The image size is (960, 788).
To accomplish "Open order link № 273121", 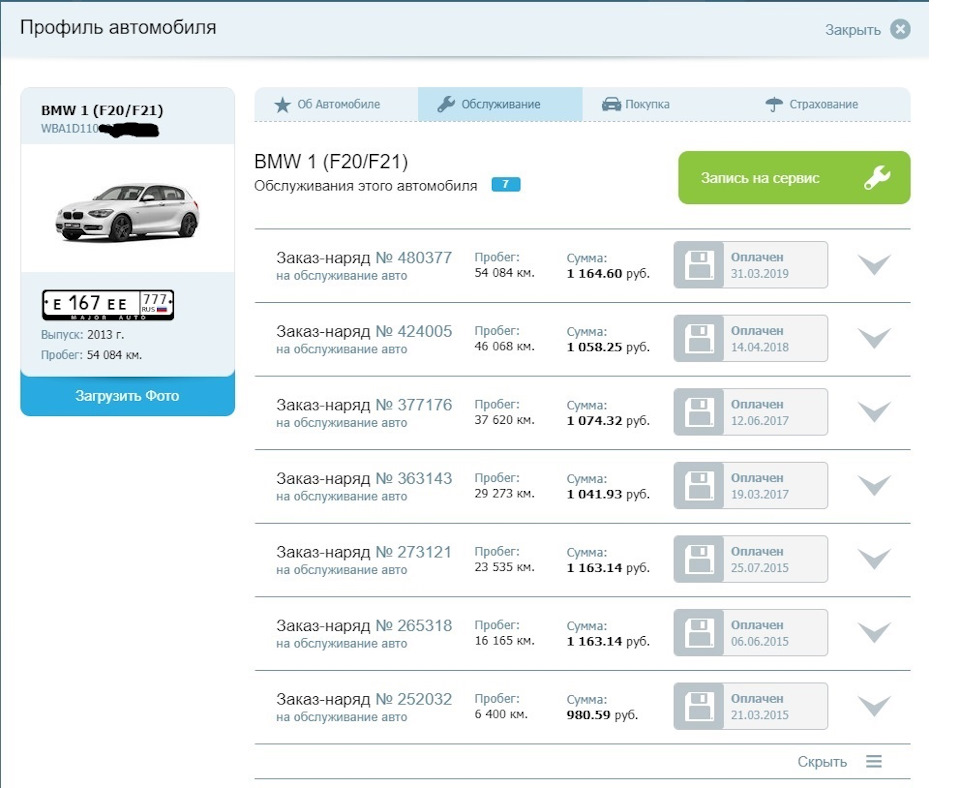I will pyautogui.click(x=414, y=552).
